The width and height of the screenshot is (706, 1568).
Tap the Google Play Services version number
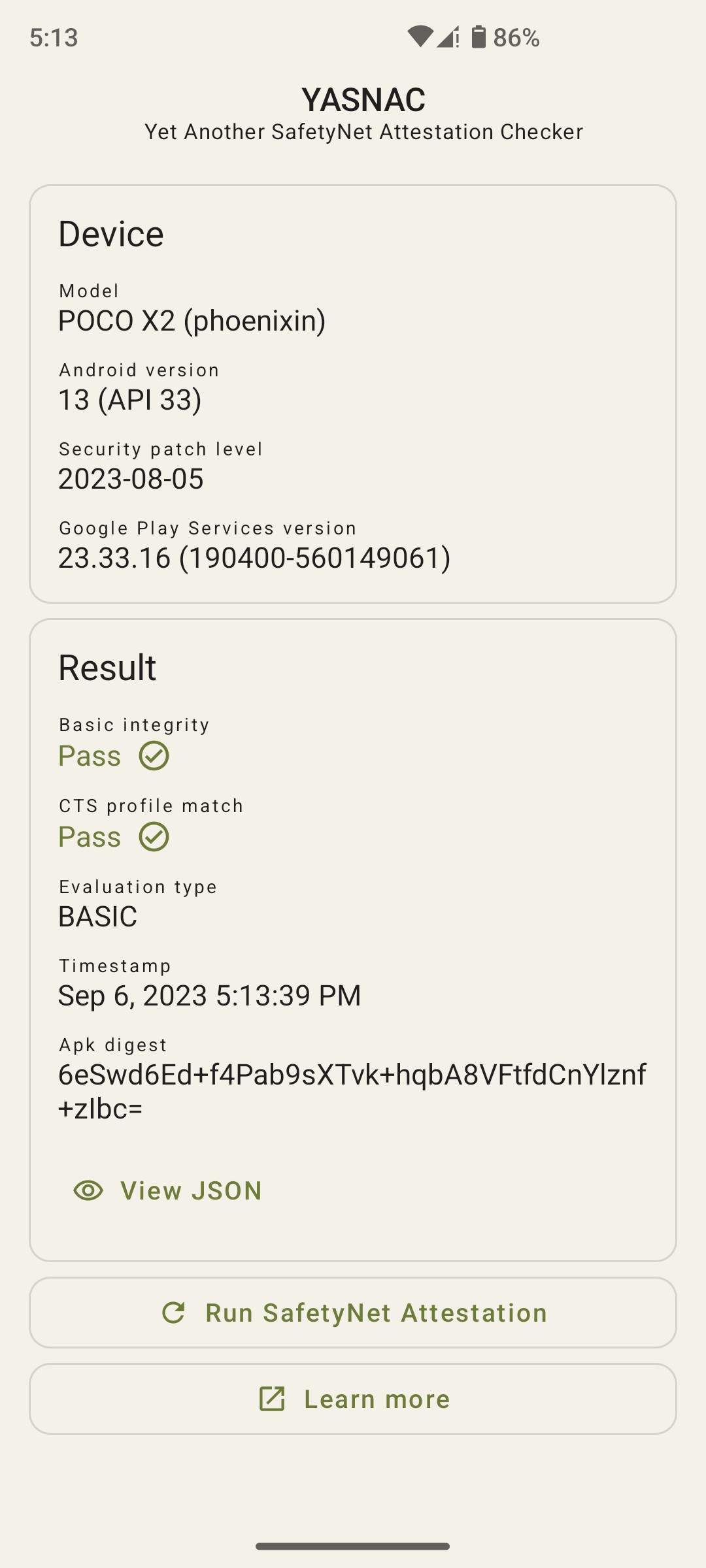click(x=254, y=558)
